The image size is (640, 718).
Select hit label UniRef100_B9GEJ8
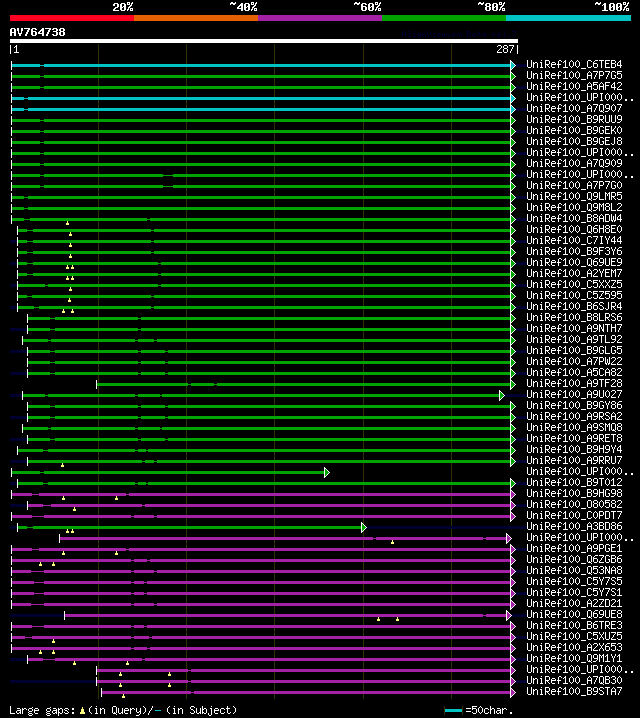[x=574, y=141]
